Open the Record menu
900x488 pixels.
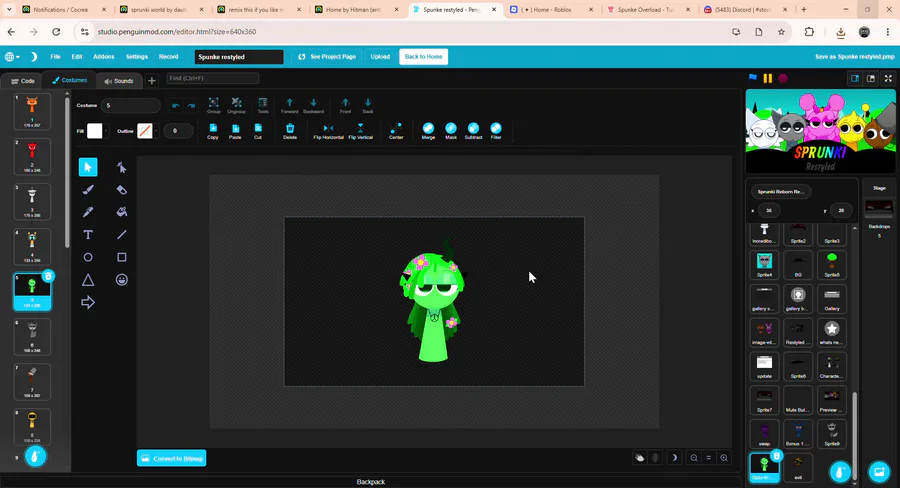168,57
